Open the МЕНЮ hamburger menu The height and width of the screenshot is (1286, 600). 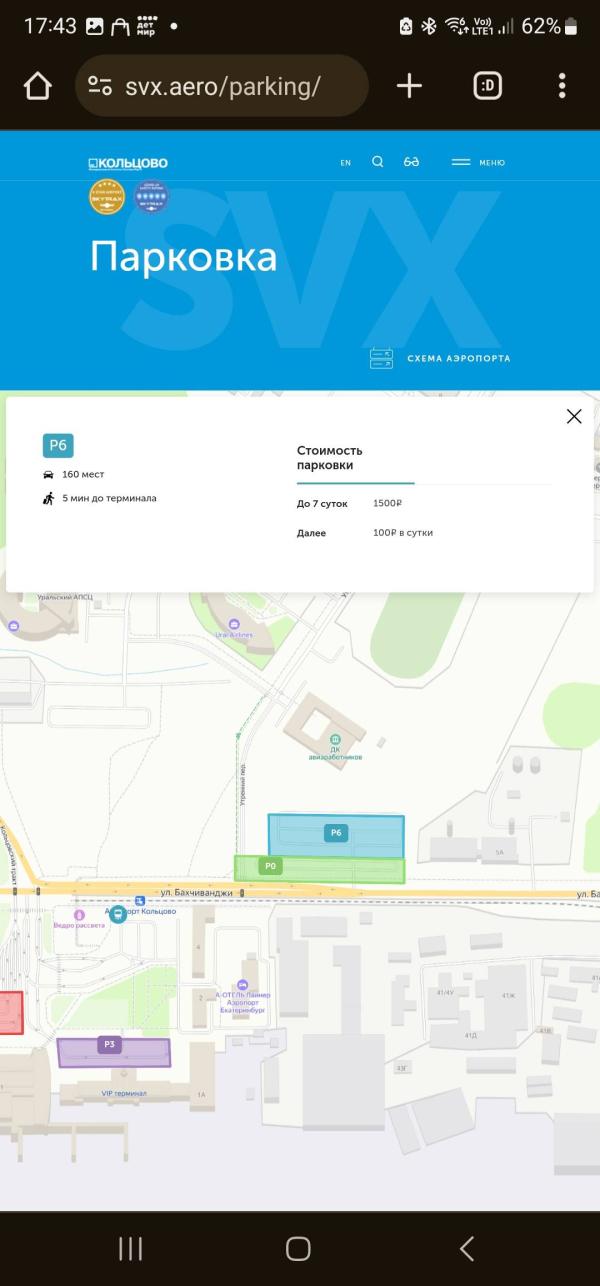click(478, 162)
